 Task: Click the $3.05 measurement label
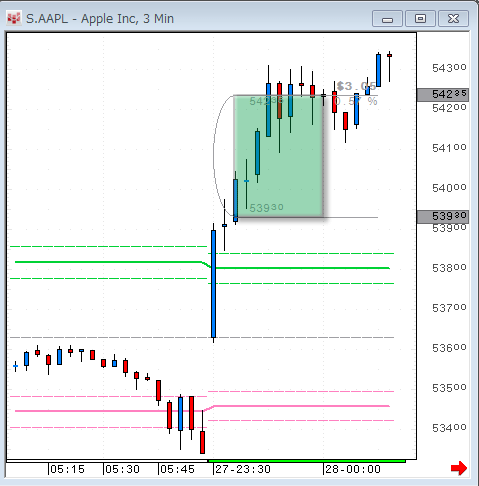tap(356, 86)
